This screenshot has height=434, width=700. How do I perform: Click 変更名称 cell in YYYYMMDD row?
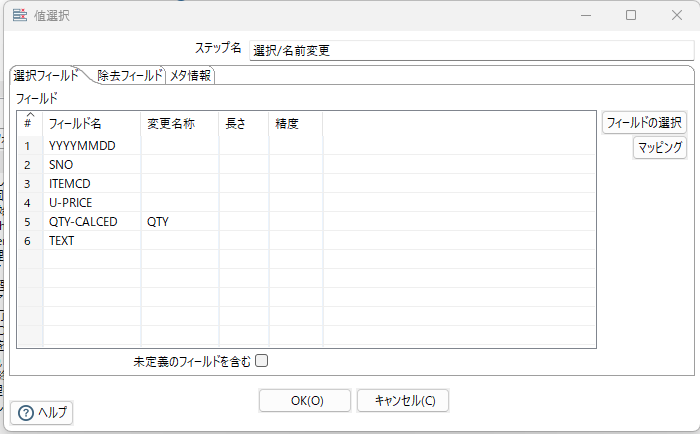point(180,146)
